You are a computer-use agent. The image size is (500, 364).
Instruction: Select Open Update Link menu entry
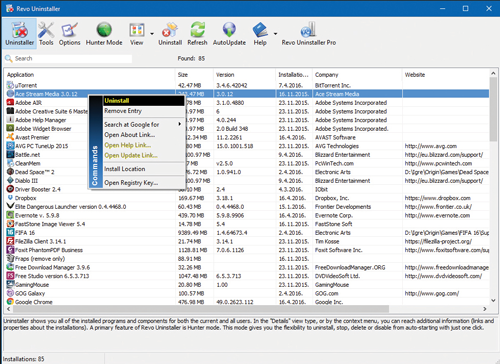tap(143, 155)
